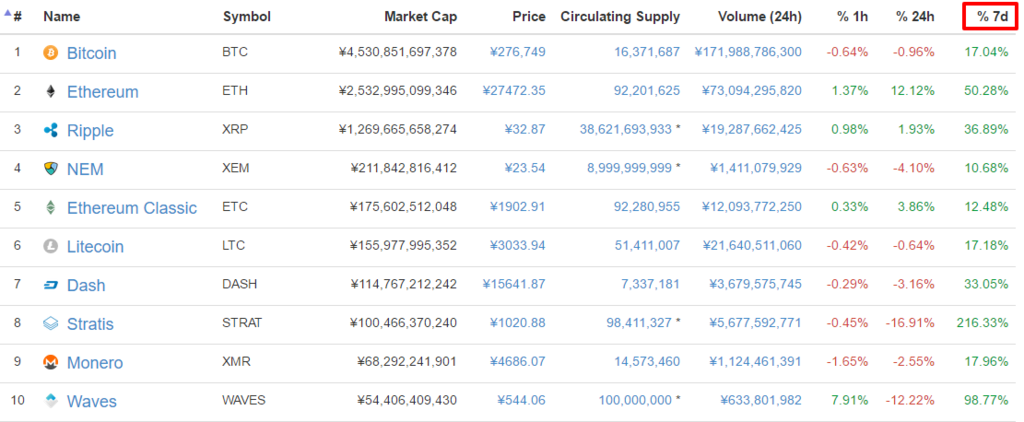Sort by Price column header

click(529, 17)
